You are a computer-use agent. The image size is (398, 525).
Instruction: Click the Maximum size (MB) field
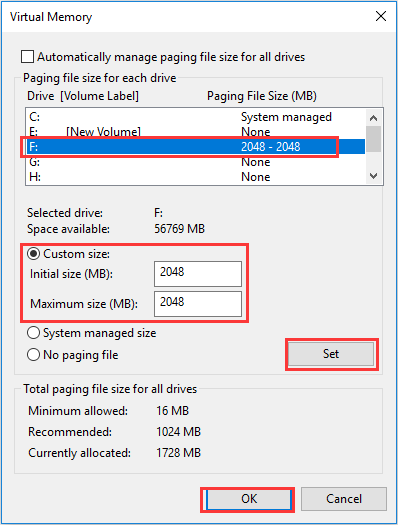(x=198, y=304)
